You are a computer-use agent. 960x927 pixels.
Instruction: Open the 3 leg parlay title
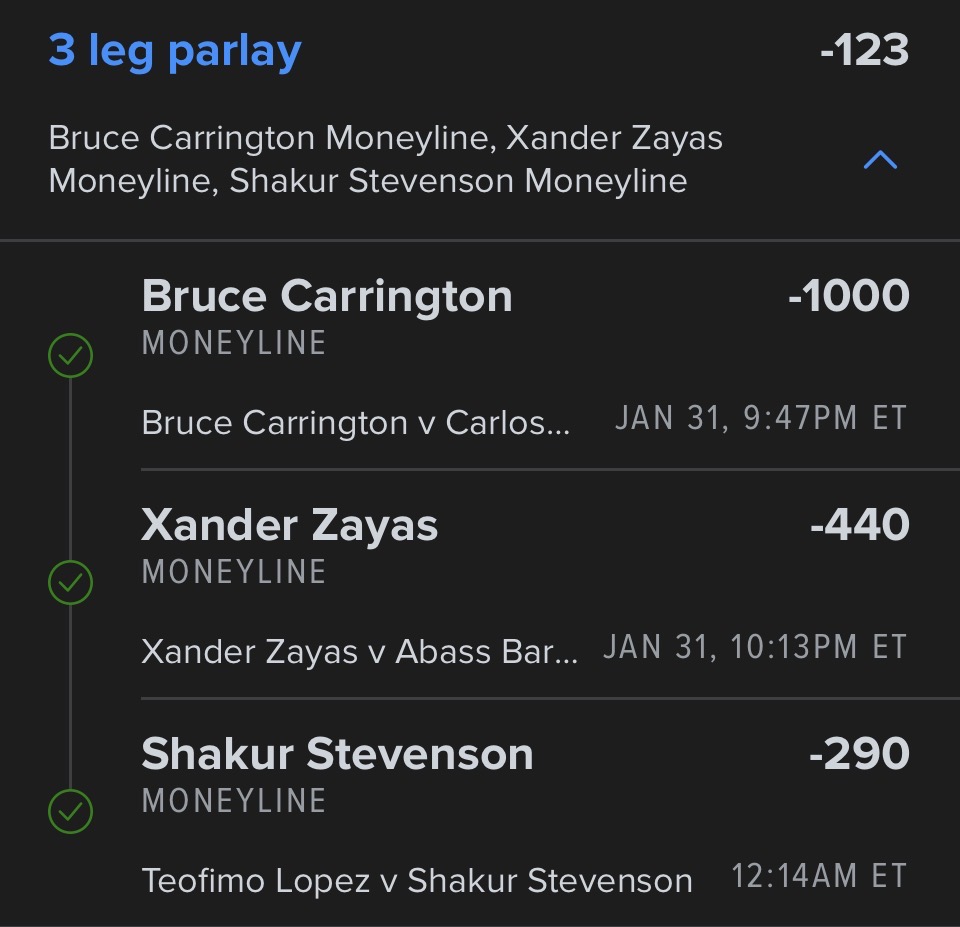[175, 51]
